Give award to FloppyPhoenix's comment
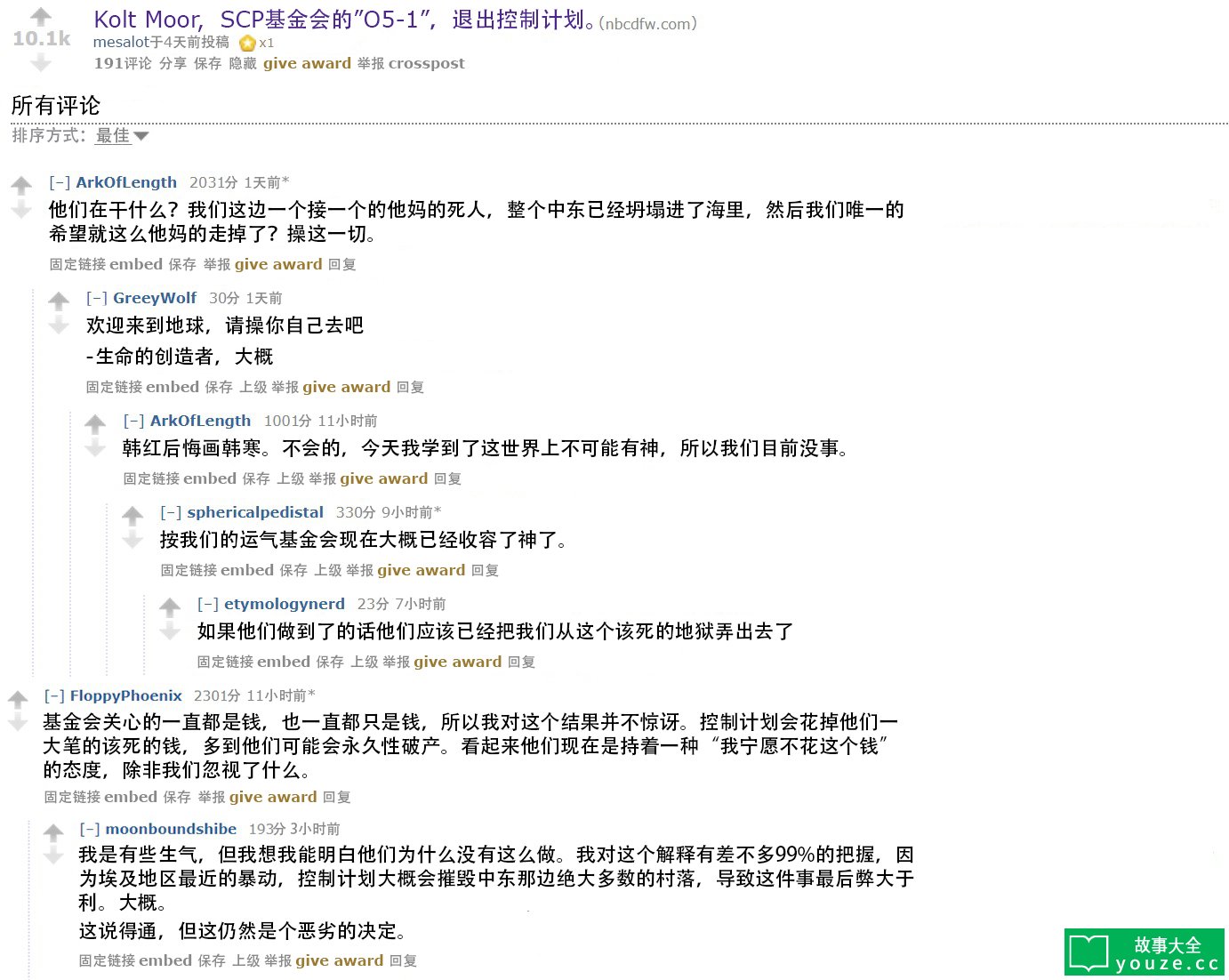The image size is (1229, 980). (273, 797)
